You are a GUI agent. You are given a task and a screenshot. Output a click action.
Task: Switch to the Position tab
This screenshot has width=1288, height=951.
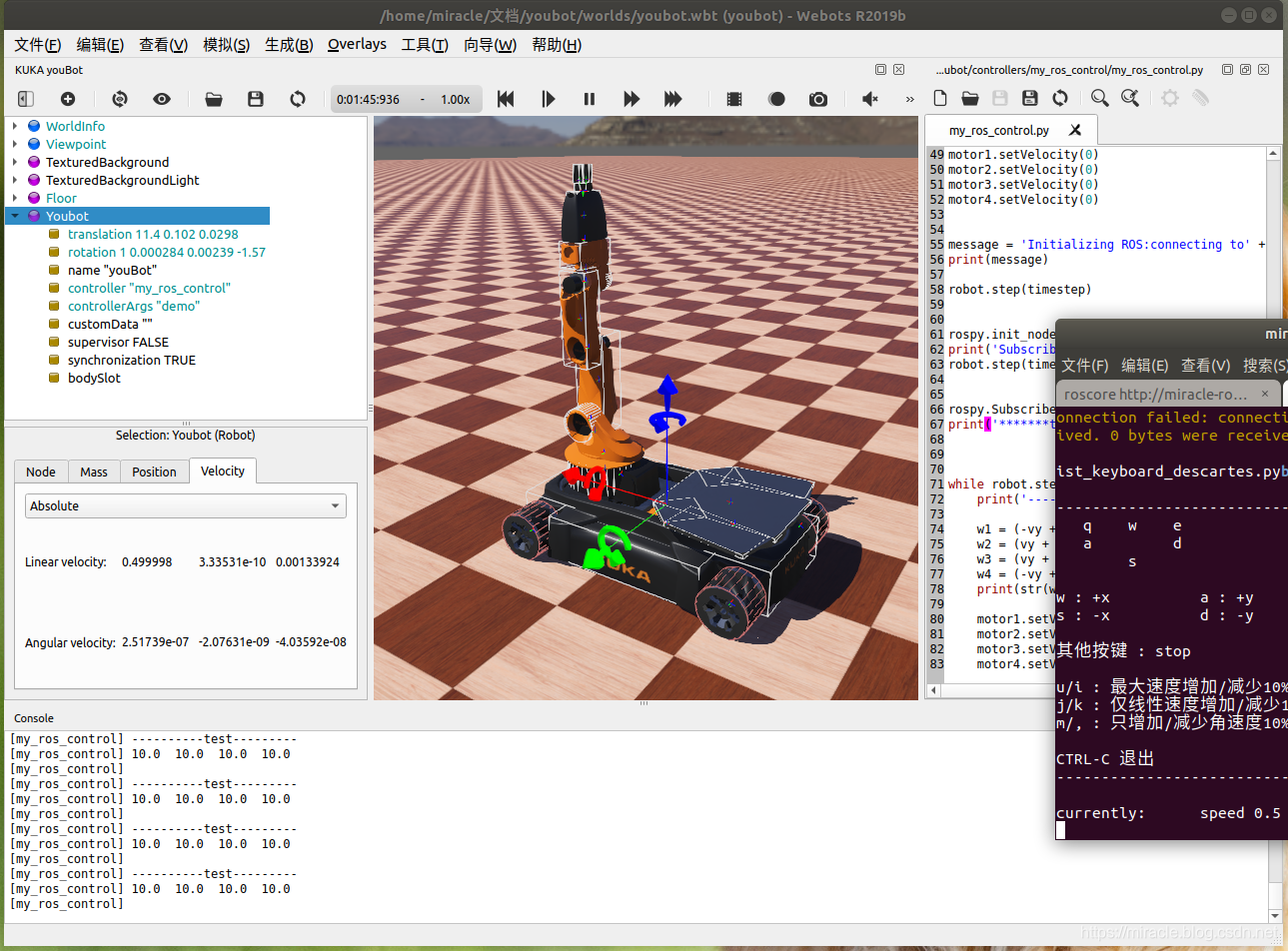click(154, 472)
